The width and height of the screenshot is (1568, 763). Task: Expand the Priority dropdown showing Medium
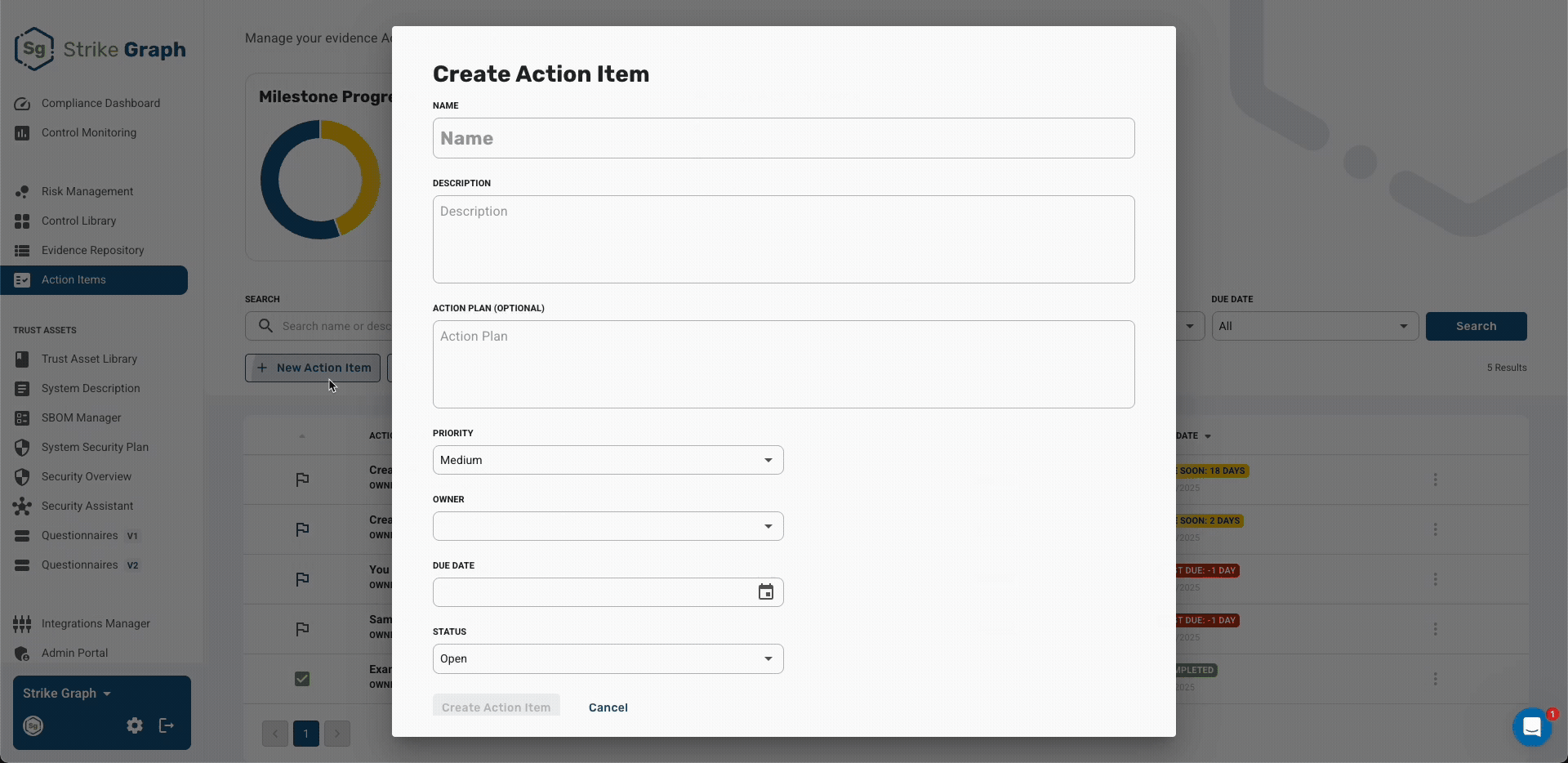pos(608,460)
